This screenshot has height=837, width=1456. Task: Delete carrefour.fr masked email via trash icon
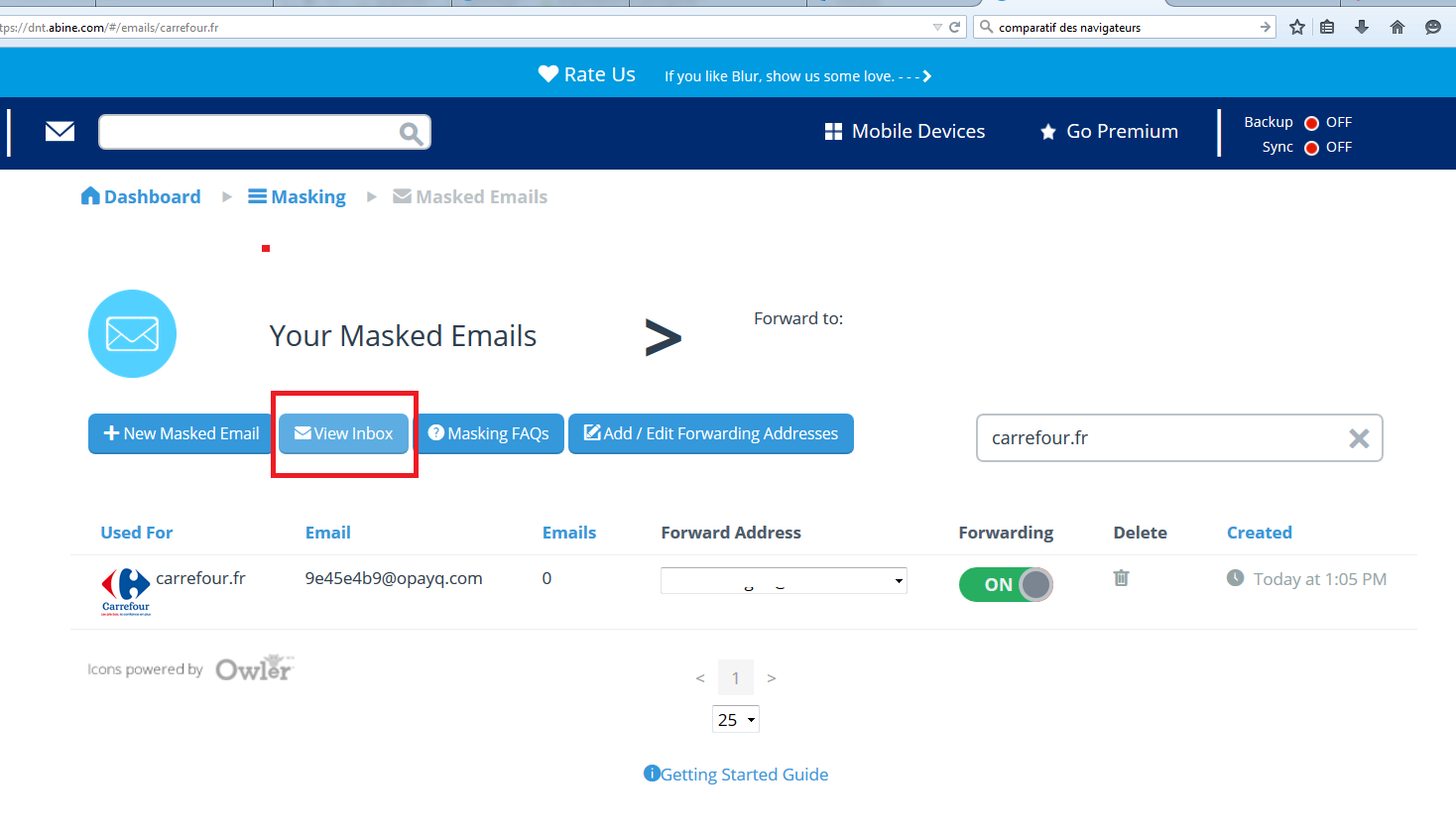1121,577
